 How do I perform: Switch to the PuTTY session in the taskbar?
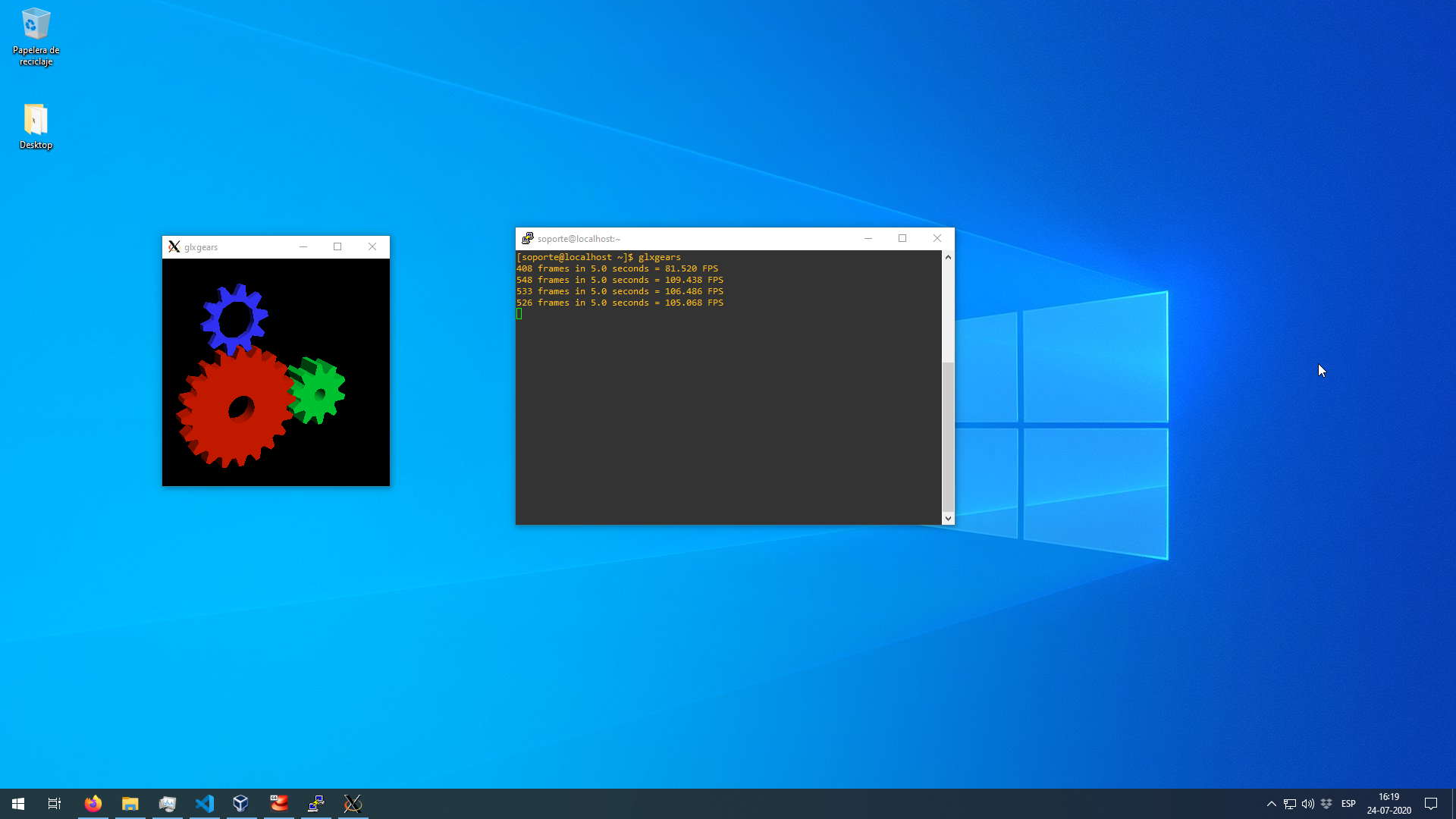[x=316, y=804]
